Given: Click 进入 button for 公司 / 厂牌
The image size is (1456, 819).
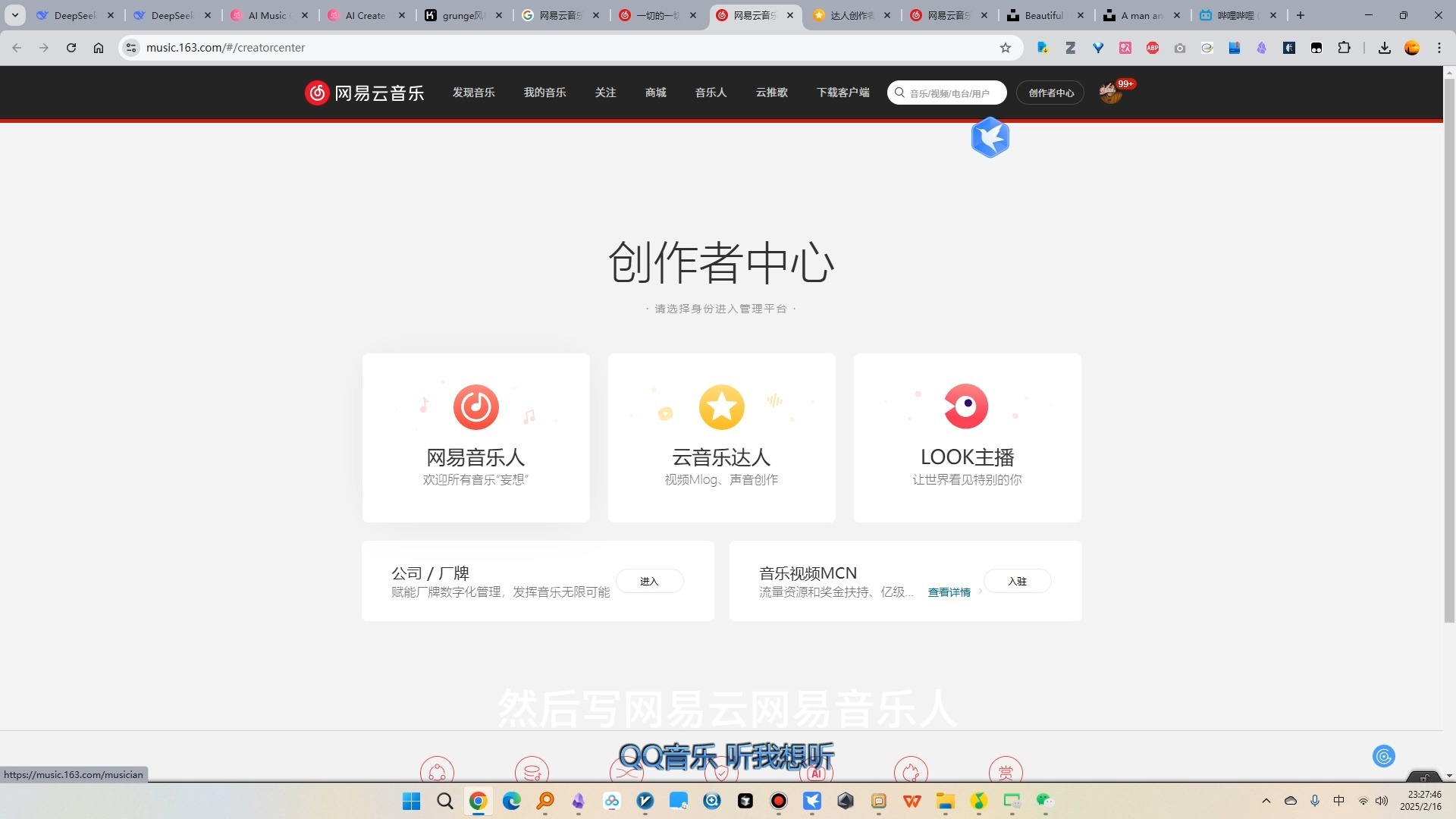Looking at the screenshot, I should pyautogui.click(x=649, y=581).
